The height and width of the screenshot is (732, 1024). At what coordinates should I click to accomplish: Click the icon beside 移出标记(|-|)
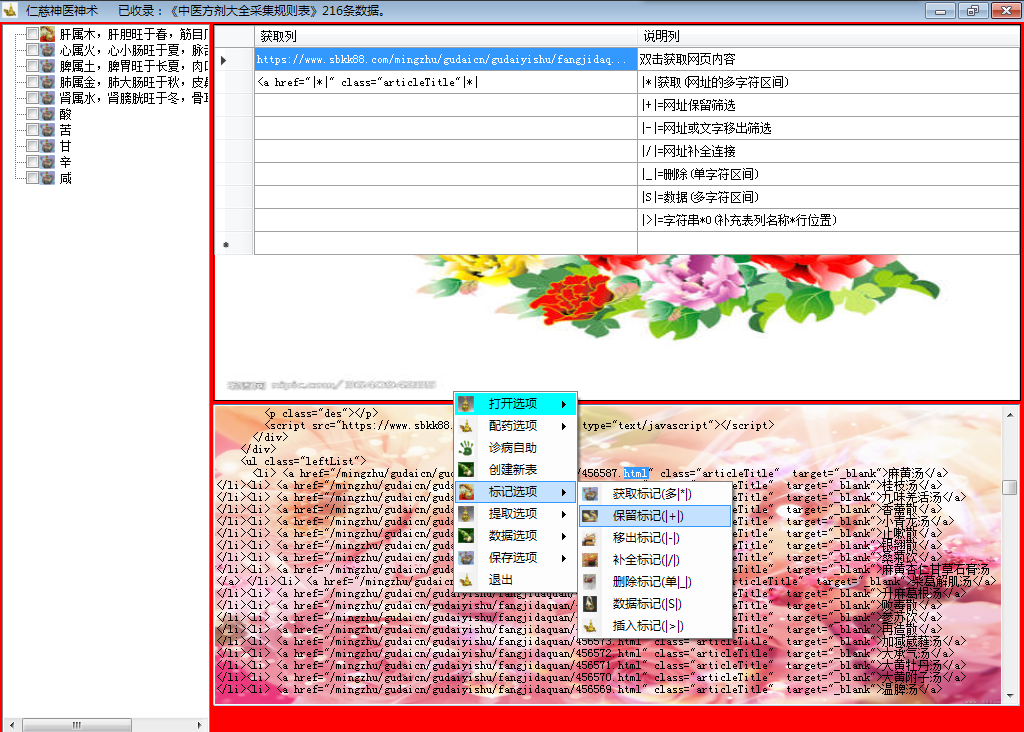pos(590,538)
